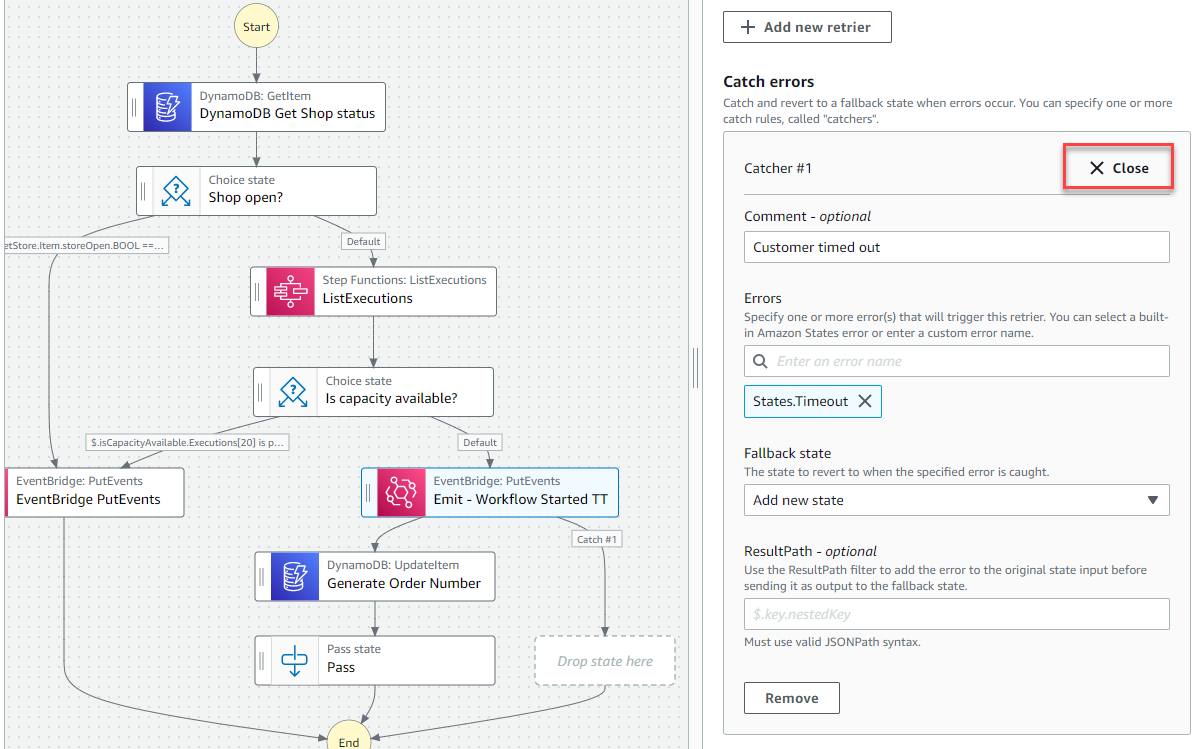The height and width of the screenshot is (749, 1201).
Task: Click the Comment field with Customer timed out
Action: 956,247
